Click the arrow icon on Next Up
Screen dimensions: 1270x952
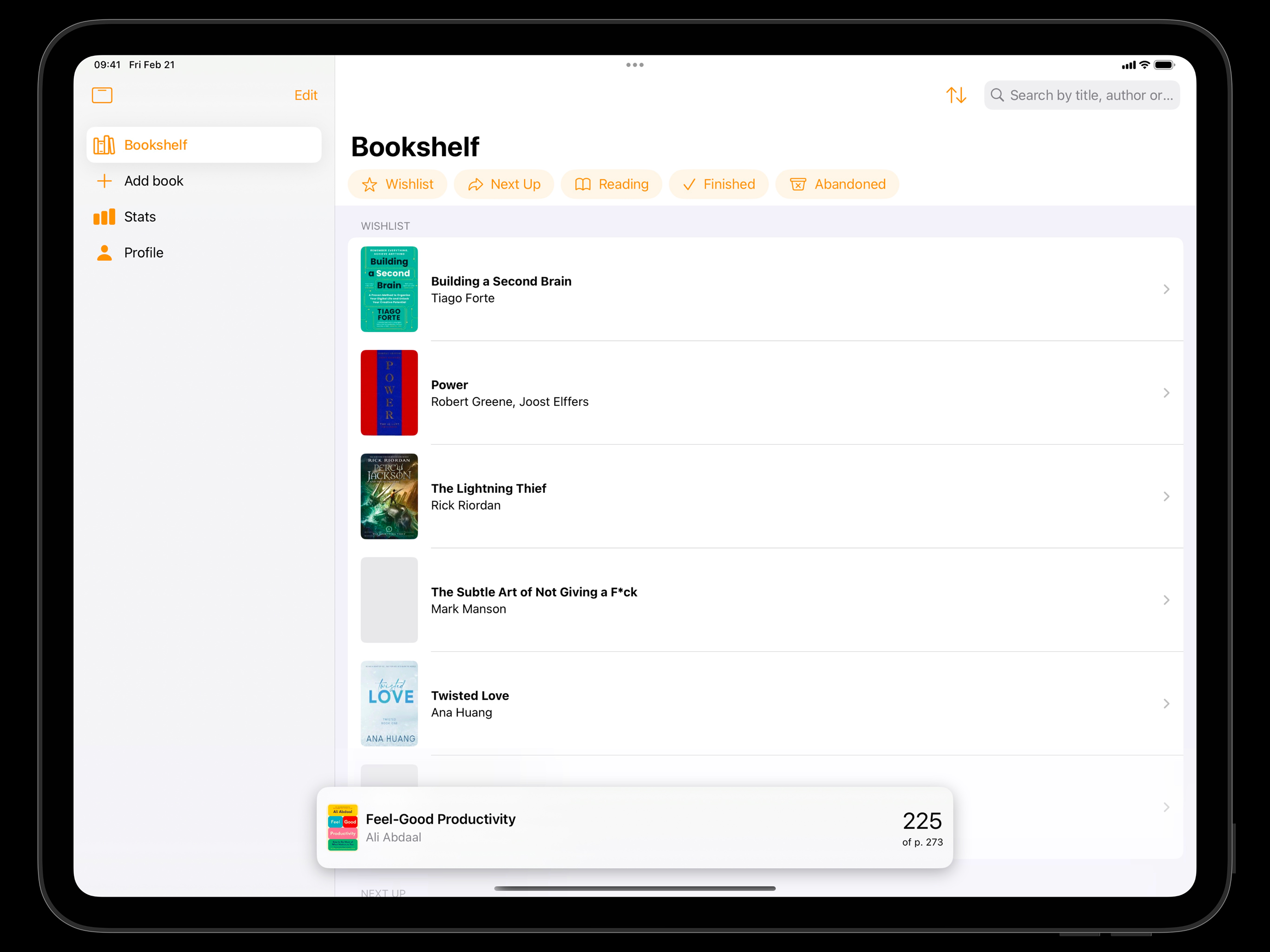pyautogui.click(x=475, y=184)
